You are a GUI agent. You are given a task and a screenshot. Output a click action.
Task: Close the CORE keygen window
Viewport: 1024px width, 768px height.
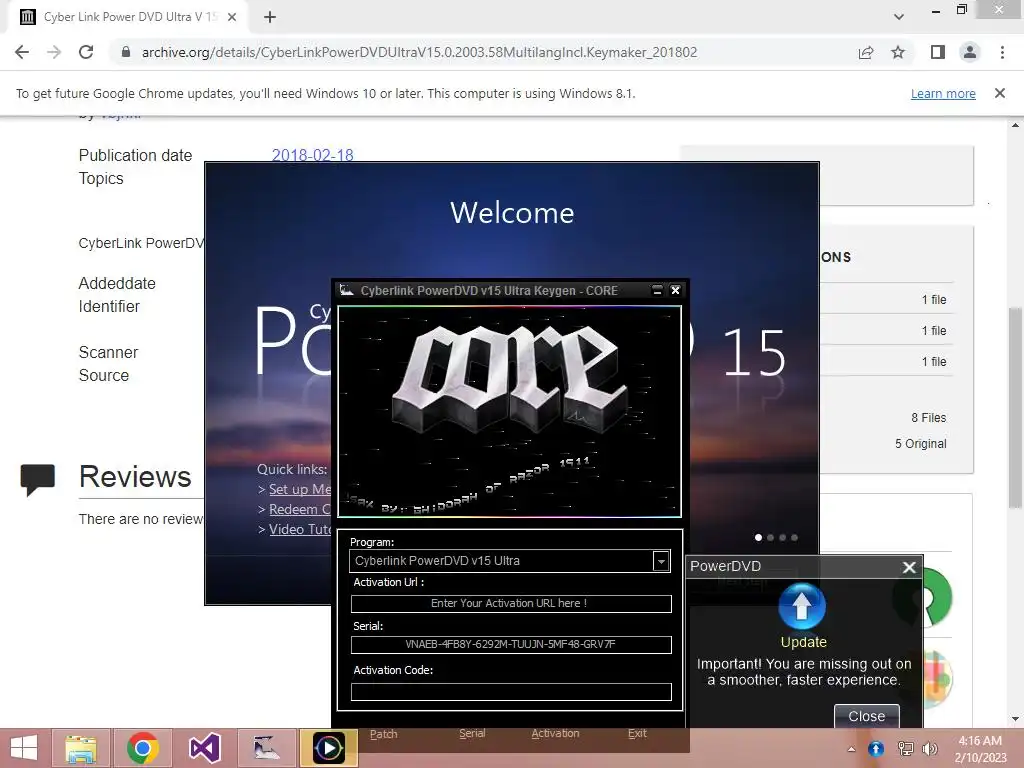675,290
